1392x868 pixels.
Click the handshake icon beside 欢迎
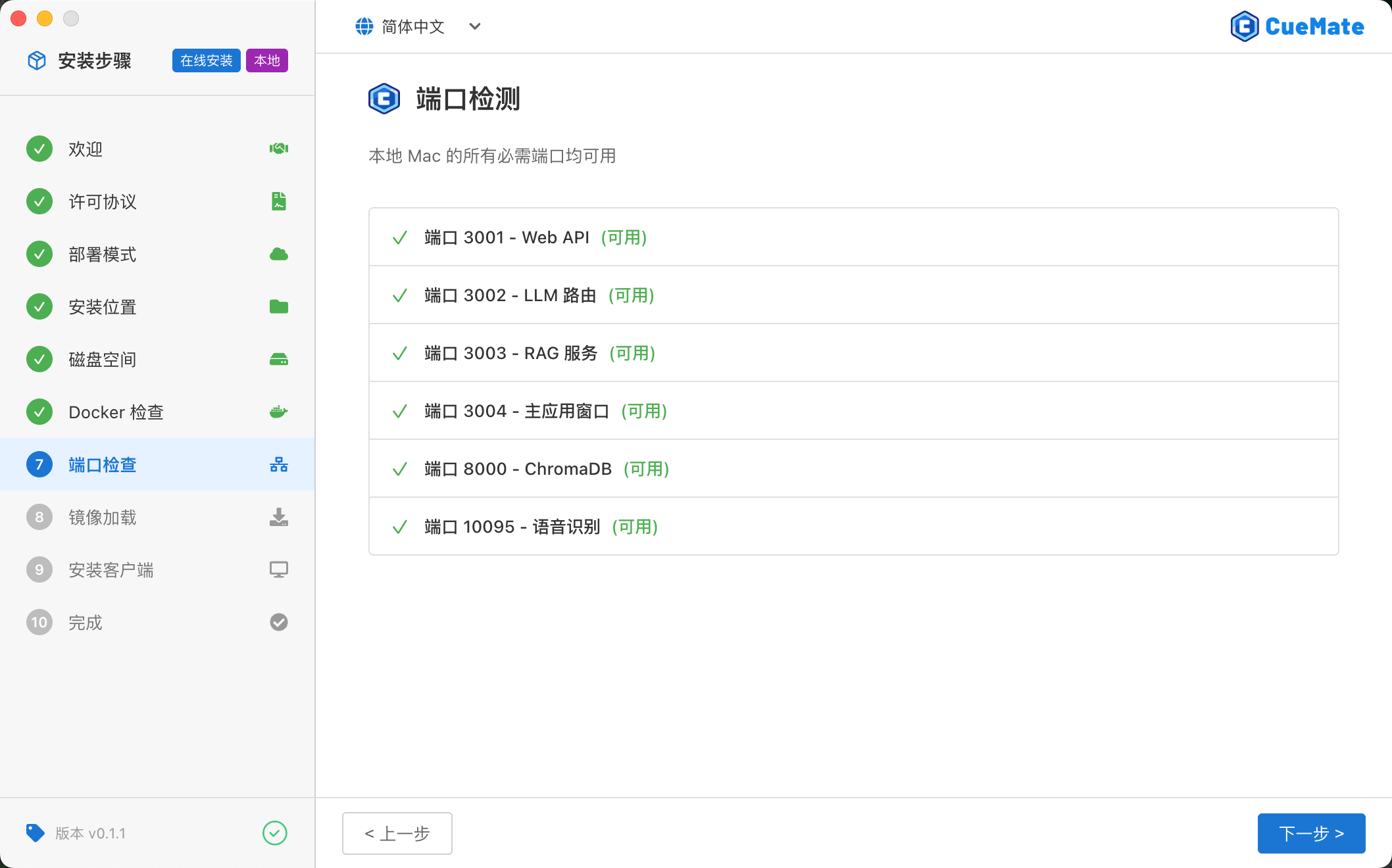click(278, 149)
